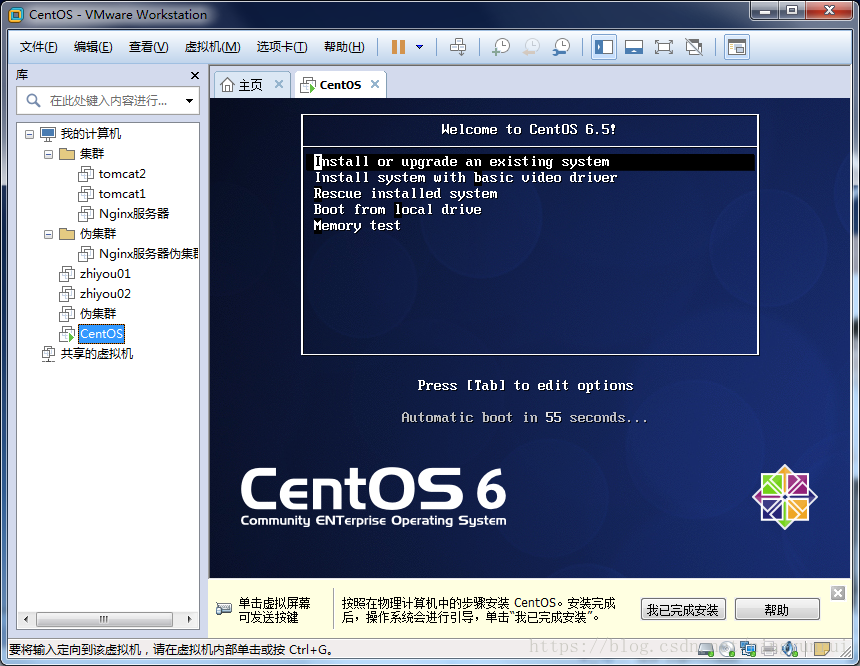
Task: Select 'Install system with basic video driver'
Action: click(x=466, y=178)
